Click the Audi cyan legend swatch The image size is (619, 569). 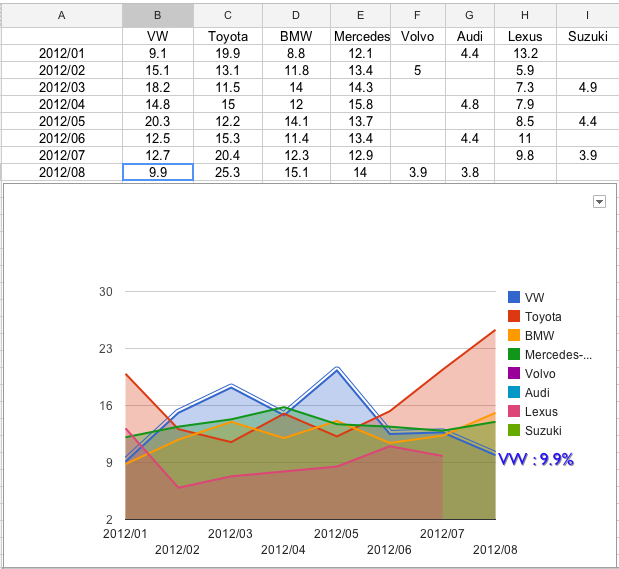[514, 392]
